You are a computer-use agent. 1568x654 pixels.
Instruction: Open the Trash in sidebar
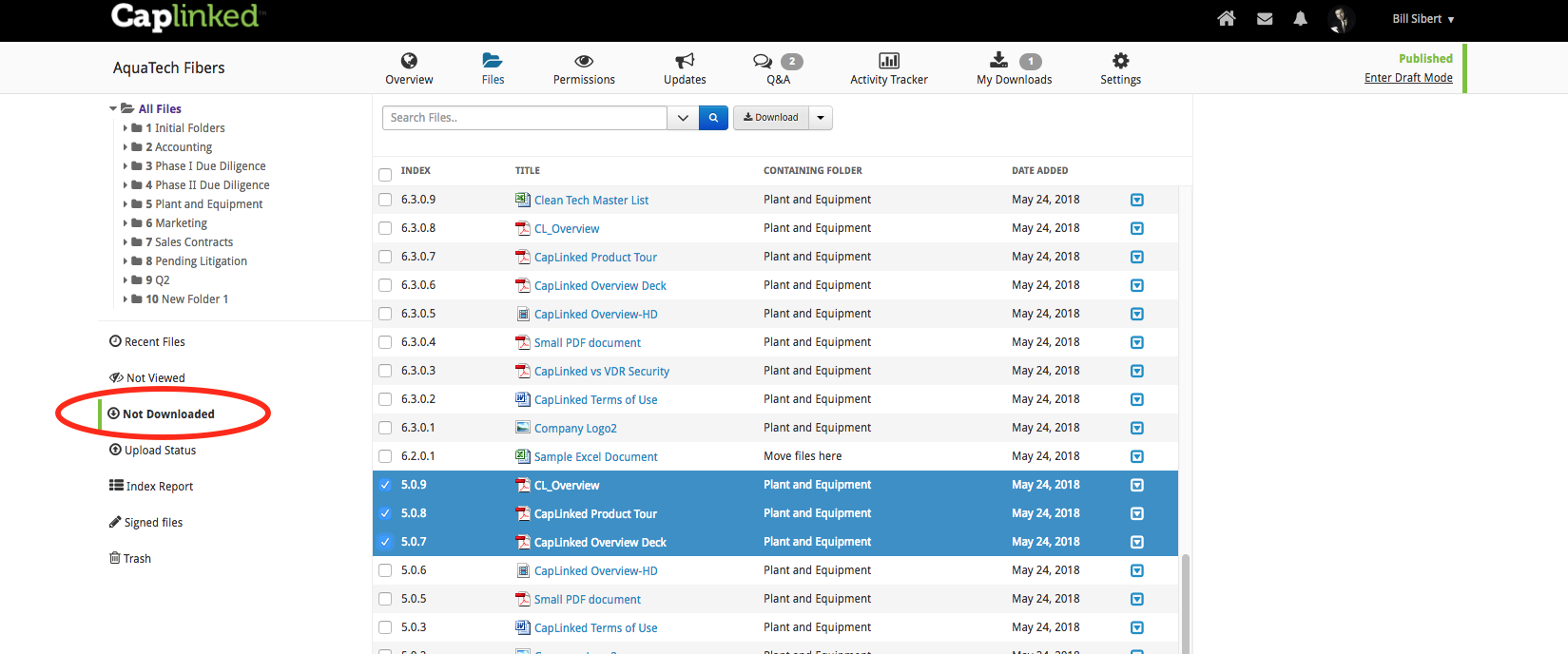tap(130, 559)
